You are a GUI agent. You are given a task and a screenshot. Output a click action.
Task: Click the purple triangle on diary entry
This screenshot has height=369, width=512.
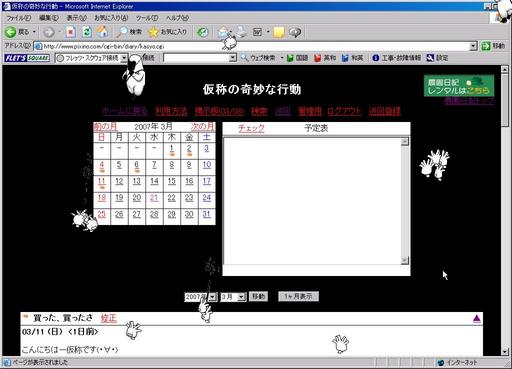click(477, 319)
